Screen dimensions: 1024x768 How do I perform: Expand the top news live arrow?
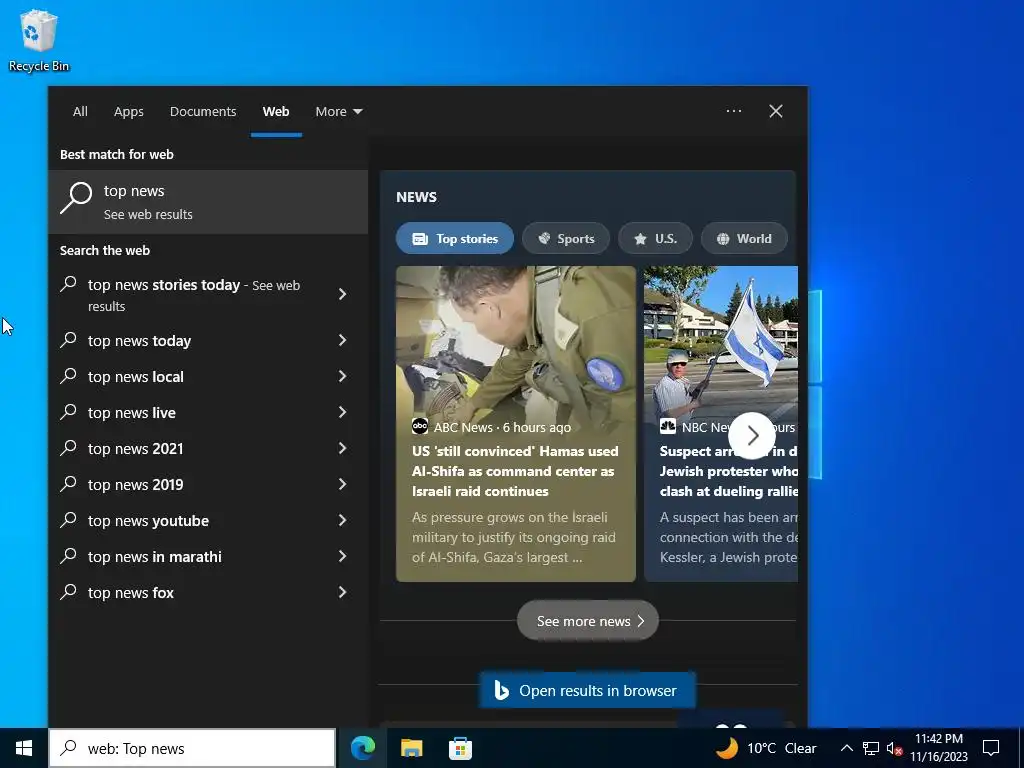pyautogui.click(x=342, y=412)
